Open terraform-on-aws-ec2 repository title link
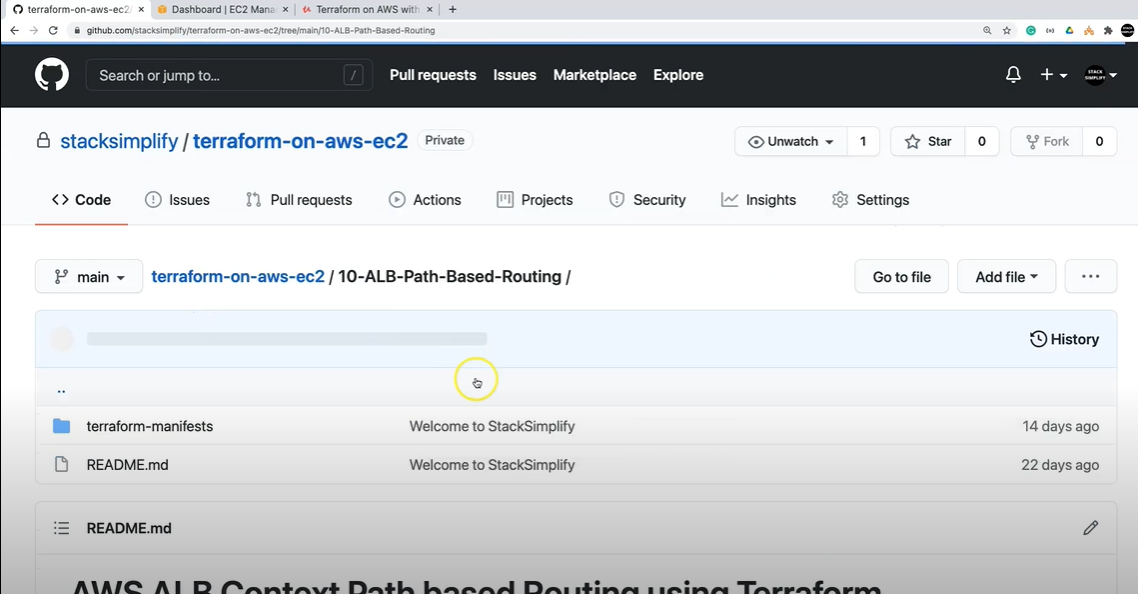 coord(300,141)
